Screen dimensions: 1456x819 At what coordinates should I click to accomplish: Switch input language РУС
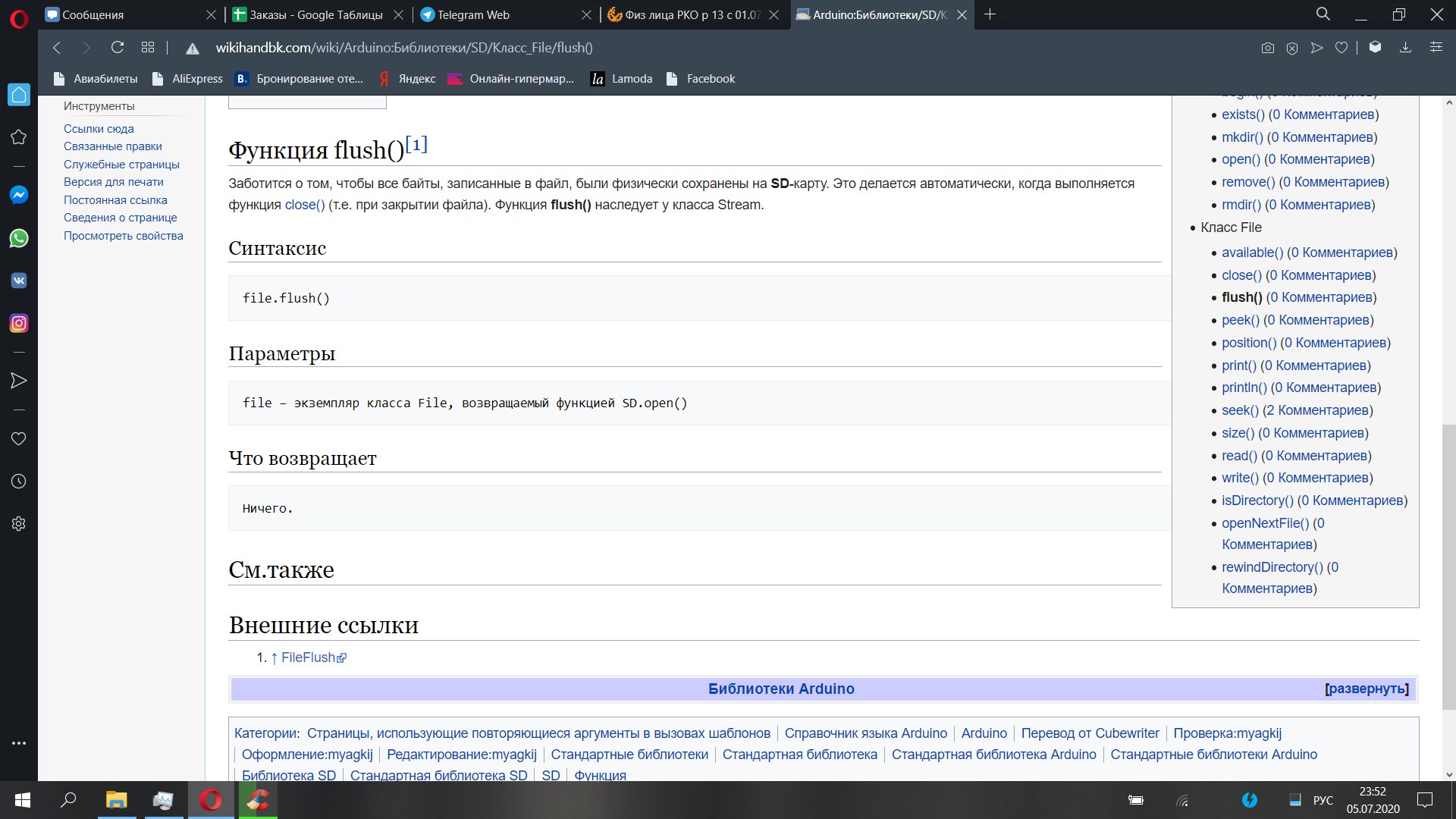click(x=1323, y=800)
